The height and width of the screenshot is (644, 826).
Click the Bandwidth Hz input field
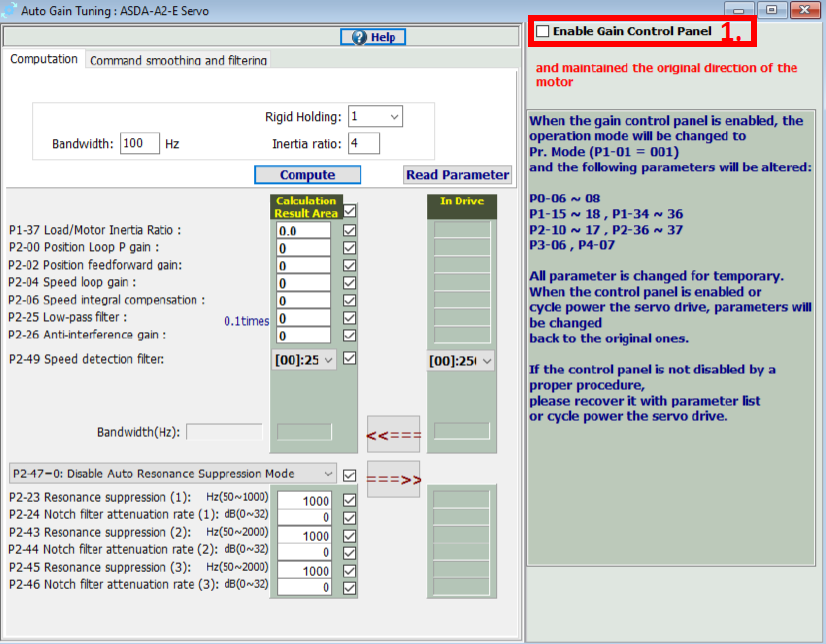coord(139,144)
